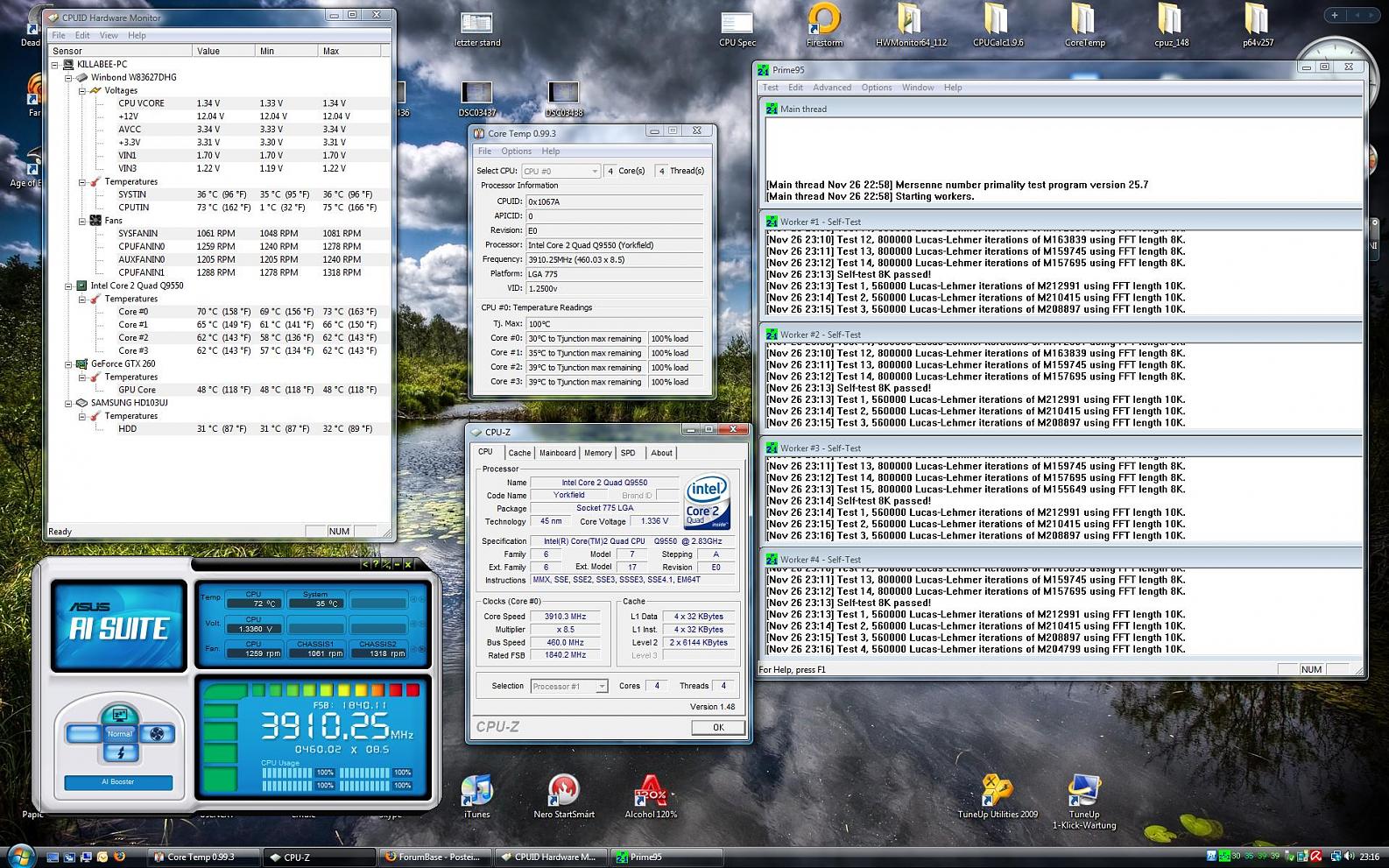Click the AI Suite back arrow icon
The height and width of the screenshot is (868, 1389).
pos(366,564)
